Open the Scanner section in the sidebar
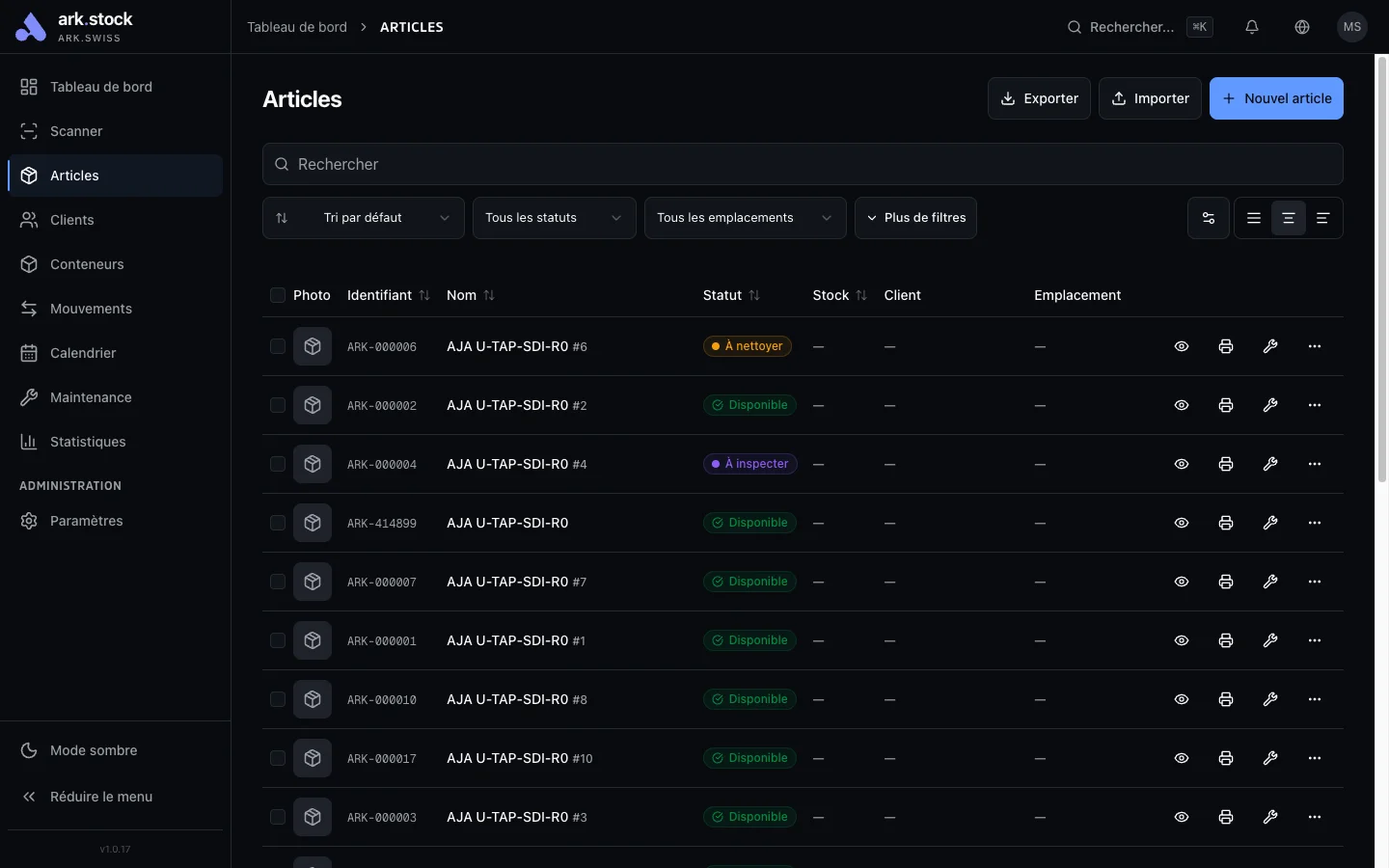The height and width of the screenshot is (868, 1389). pos(76,131)
